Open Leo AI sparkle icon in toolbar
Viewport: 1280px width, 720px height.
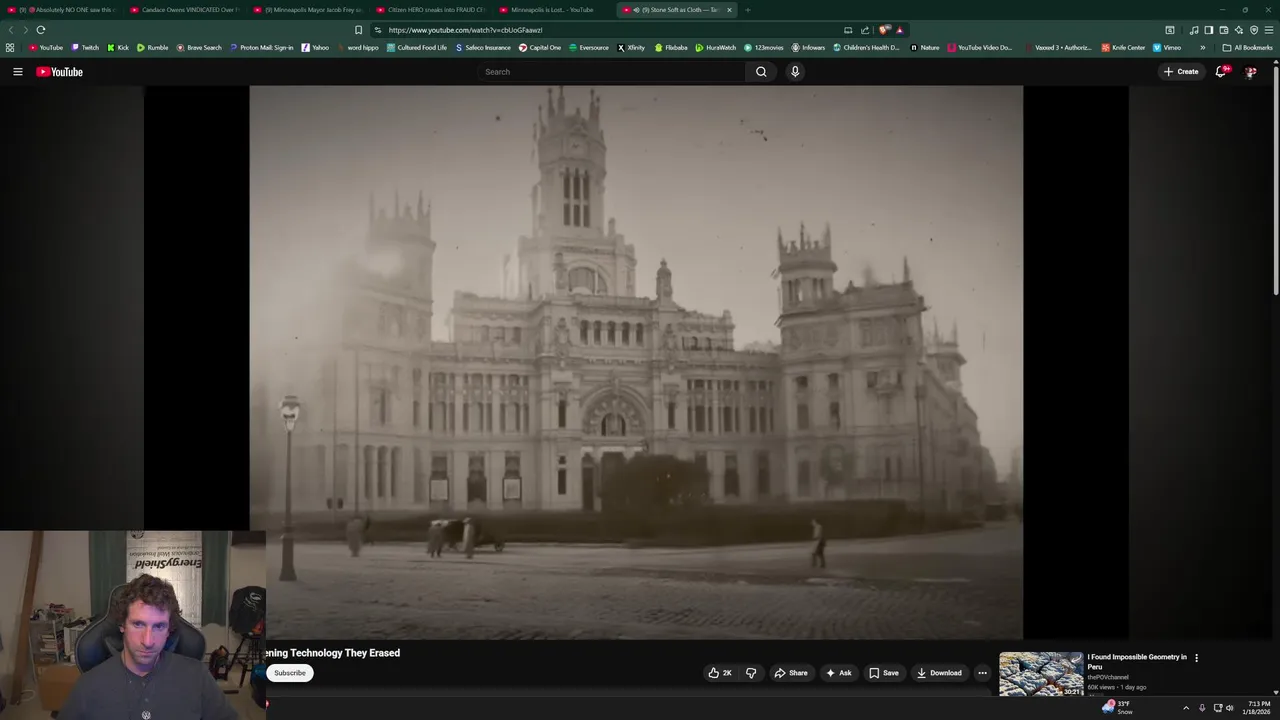pos(1238,30)
